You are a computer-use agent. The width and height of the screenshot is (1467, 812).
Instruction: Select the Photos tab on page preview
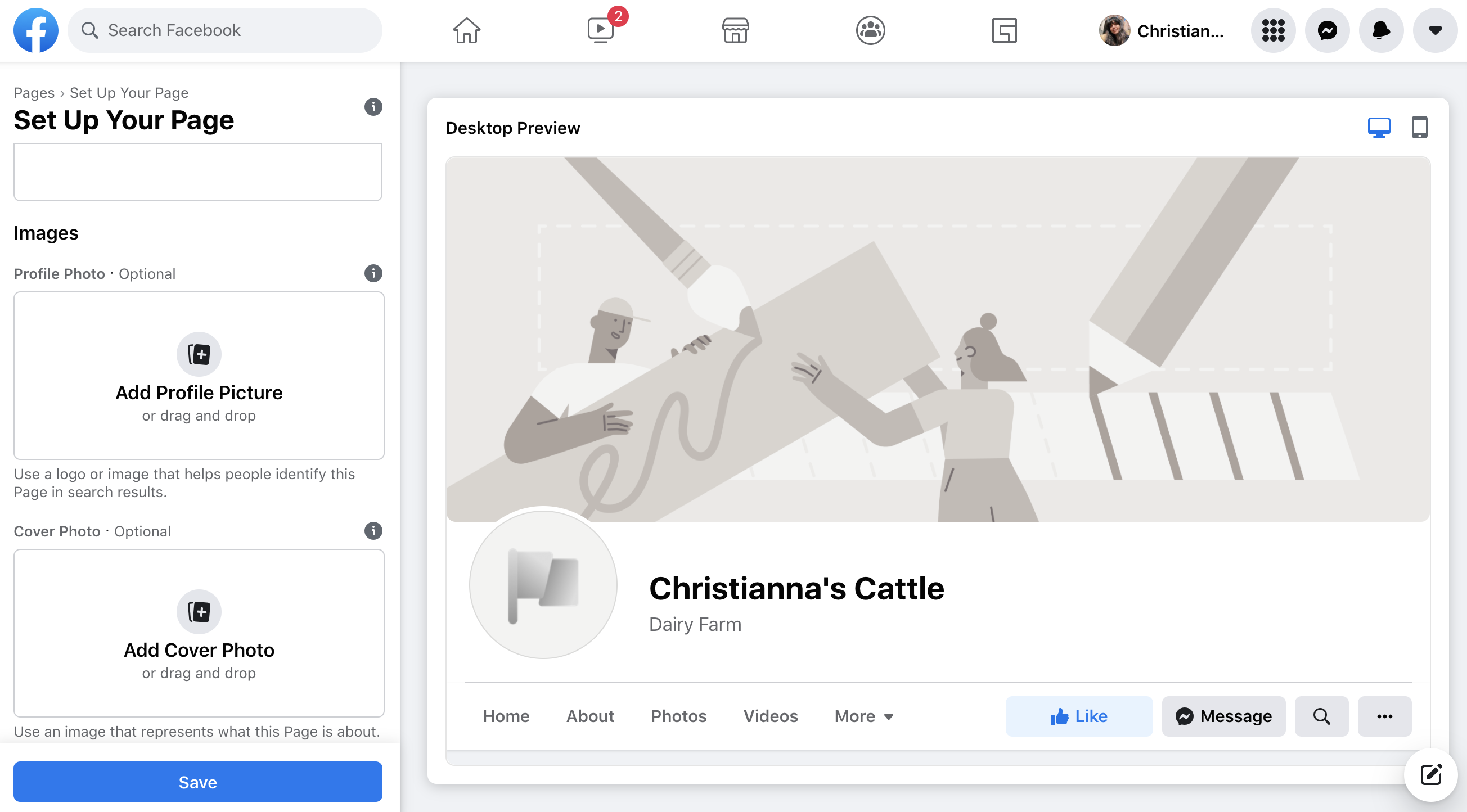pos(679,715)
